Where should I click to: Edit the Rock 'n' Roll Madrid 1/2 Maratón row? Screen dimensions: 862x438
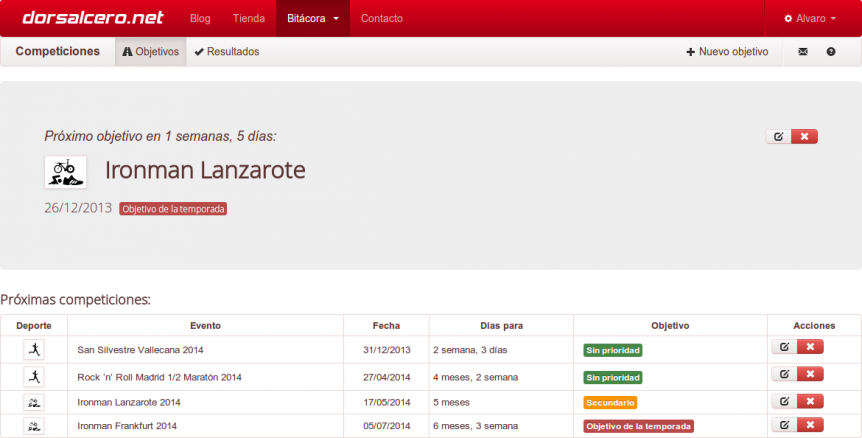pyautogui.click(x=784, y=374)
